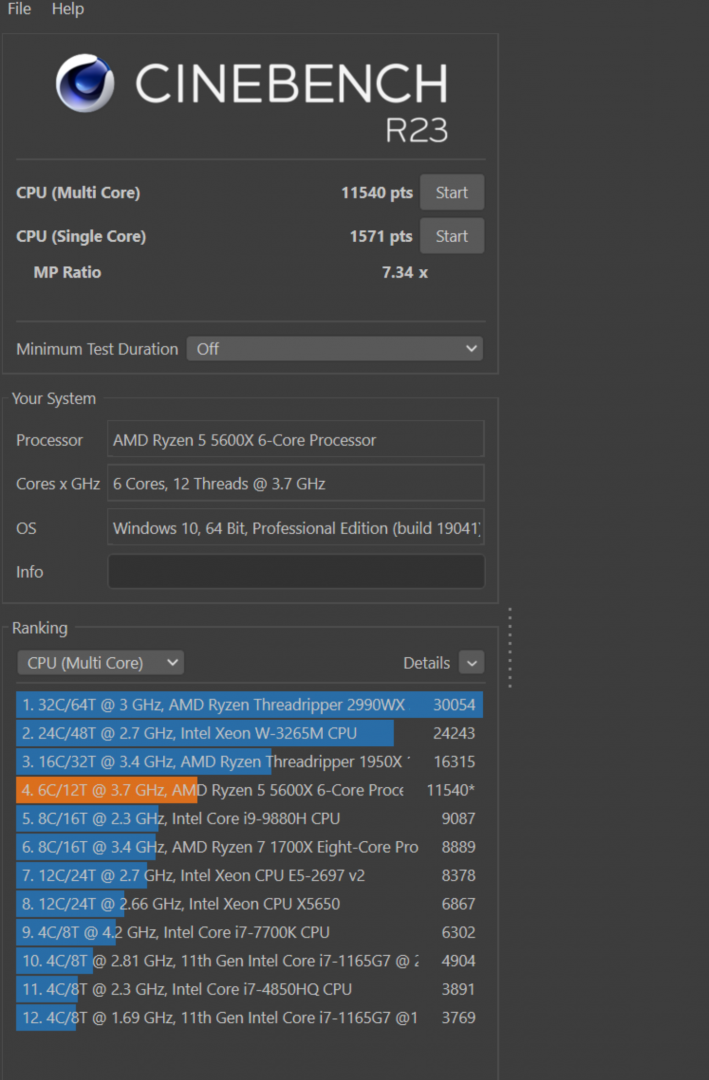Select the Intel Core i9-9880H ranking row
The width and height of the screenshot is (709, 1080).
[249, 818]
